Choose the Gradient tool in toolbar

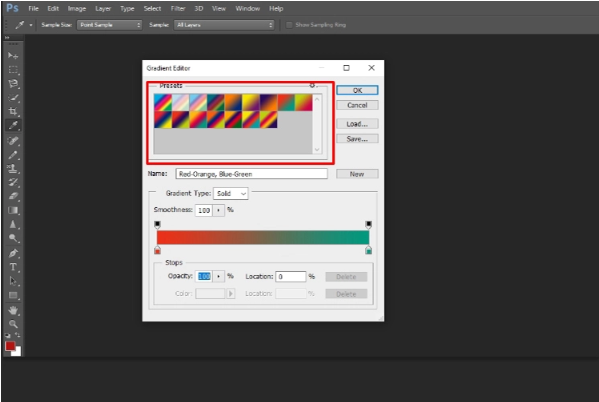pyautogui.click(x=13, y=210)
